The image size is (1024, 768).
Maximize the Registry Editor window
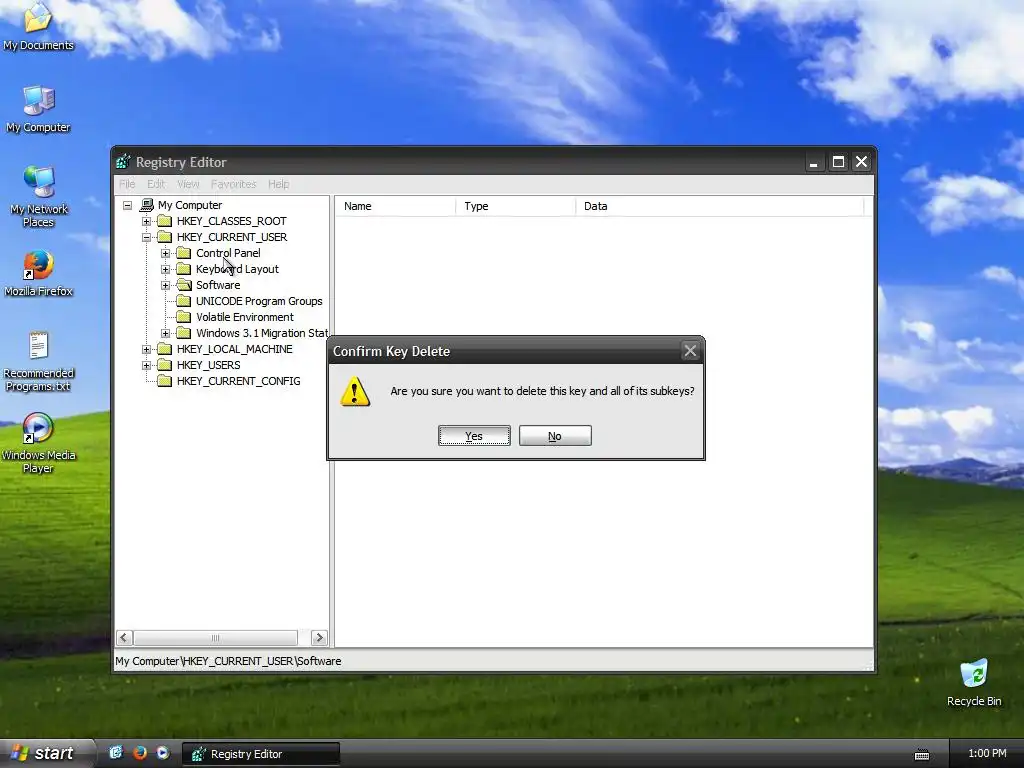839,161
